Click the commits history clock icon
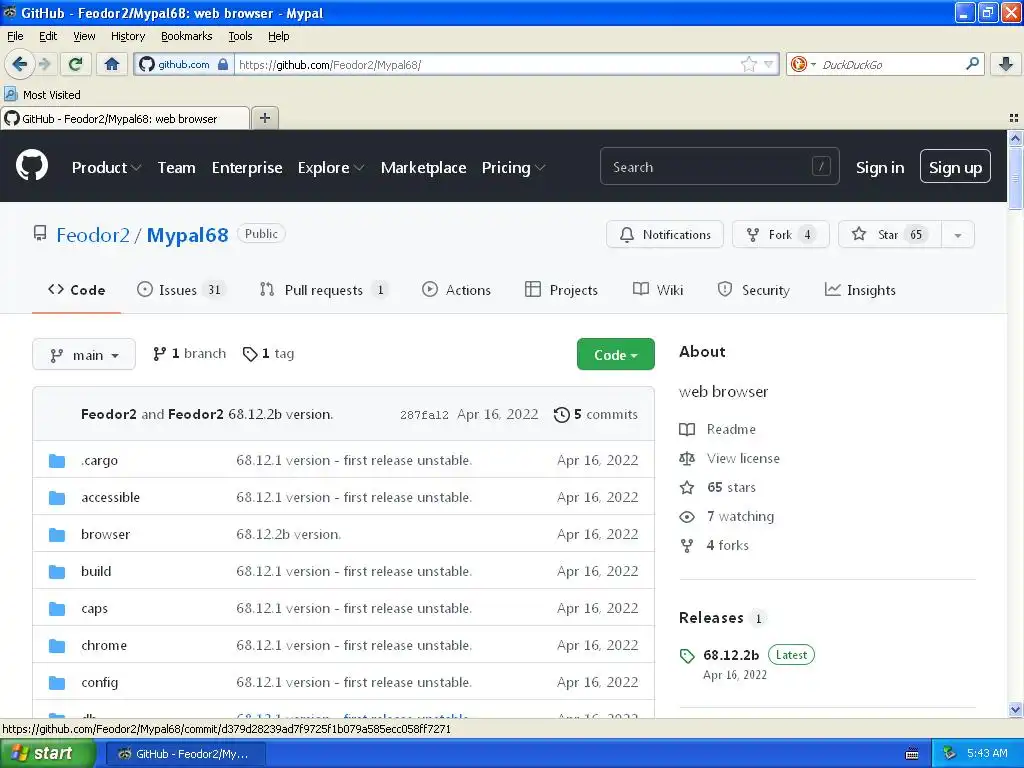 562,415
